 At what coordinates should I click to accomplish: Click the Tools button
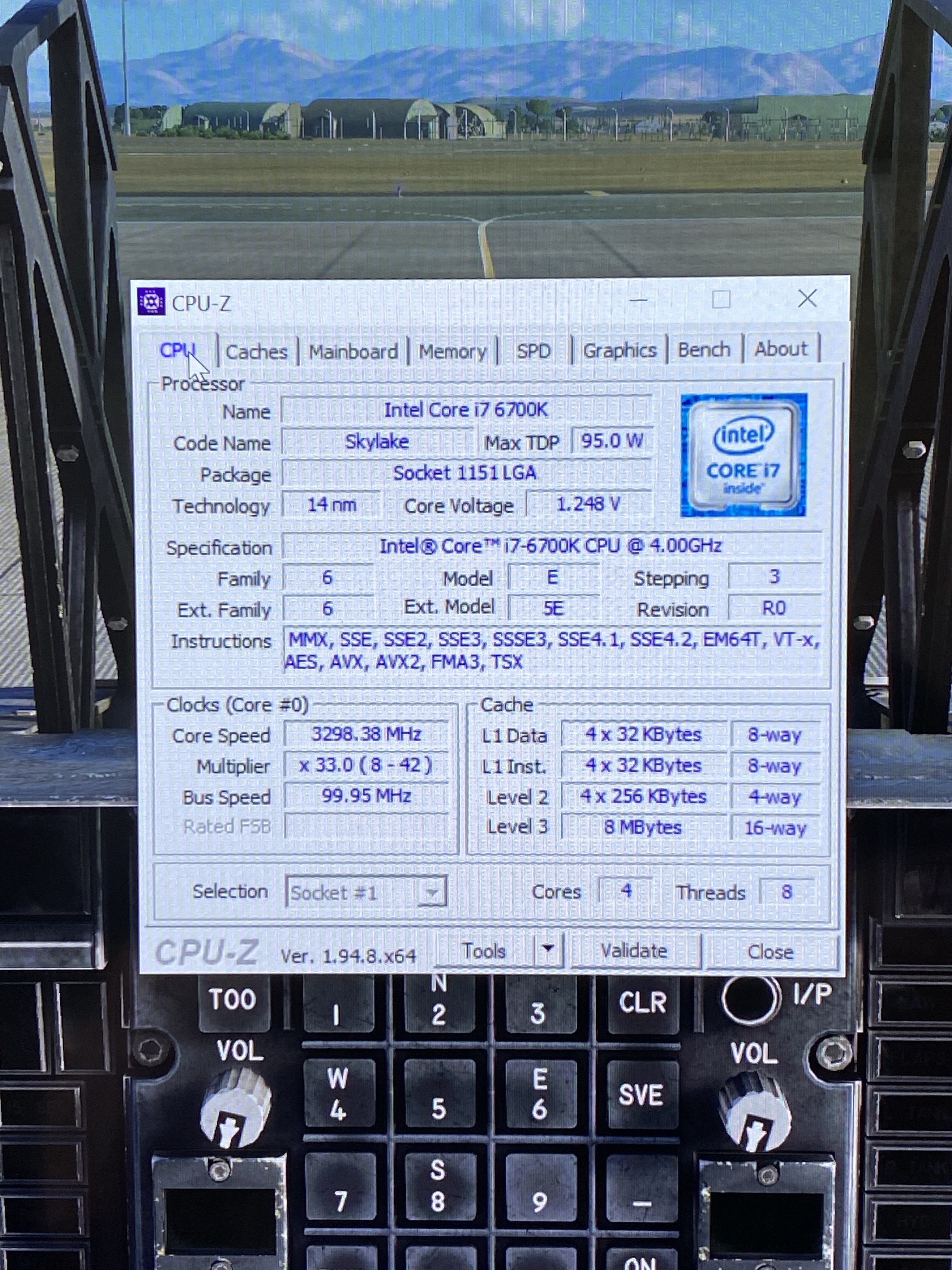(484, 951)
